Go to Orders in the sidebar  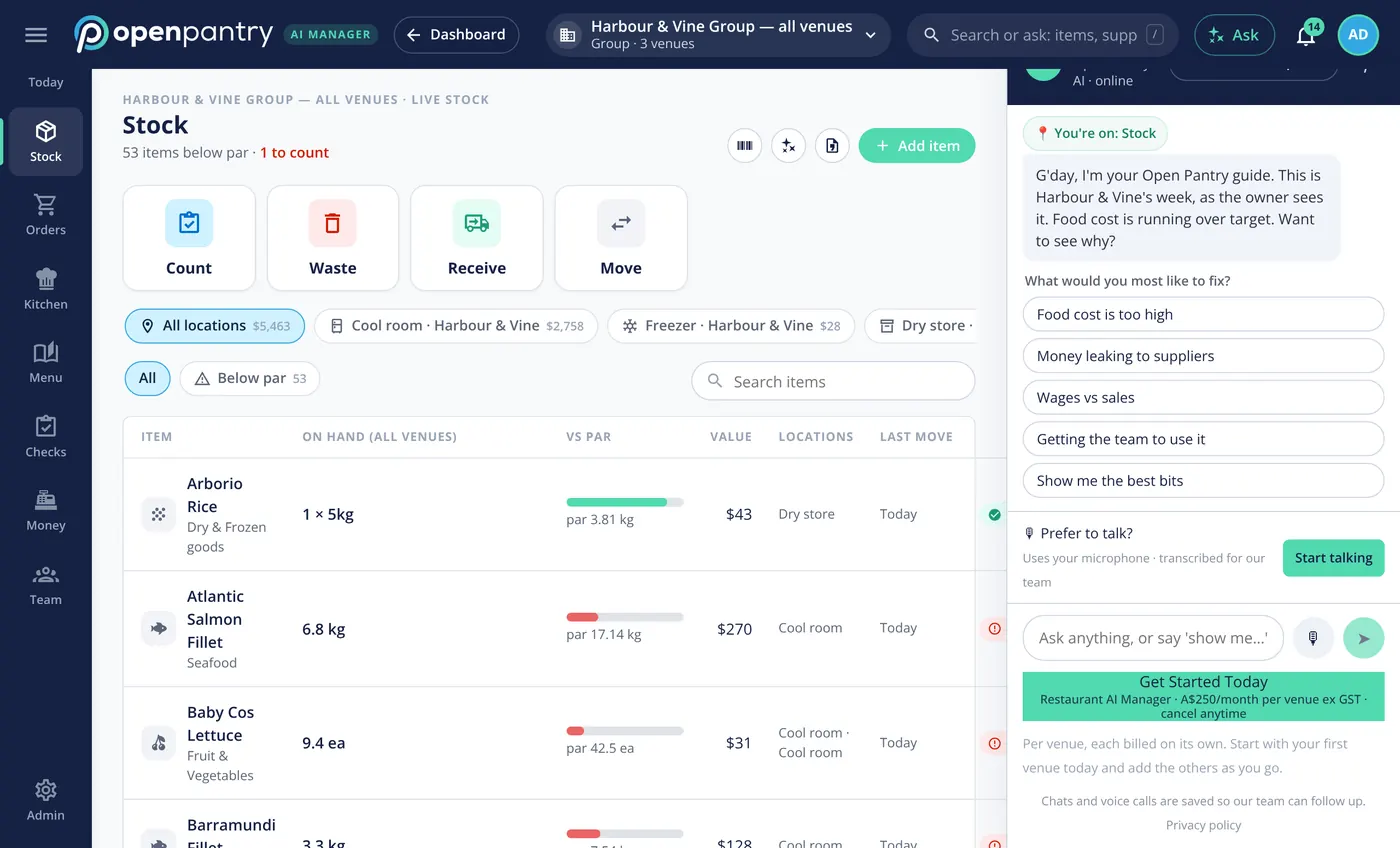46,215
